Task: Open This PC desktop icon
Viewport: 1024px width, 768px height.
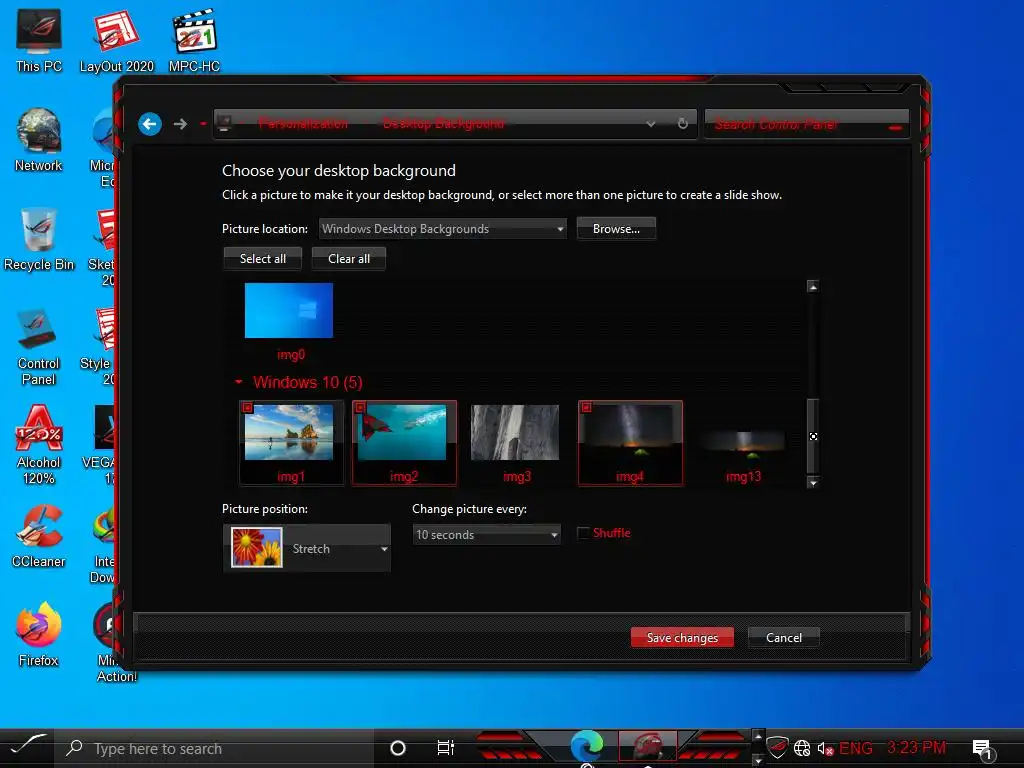Action: [x=39, y=41]
